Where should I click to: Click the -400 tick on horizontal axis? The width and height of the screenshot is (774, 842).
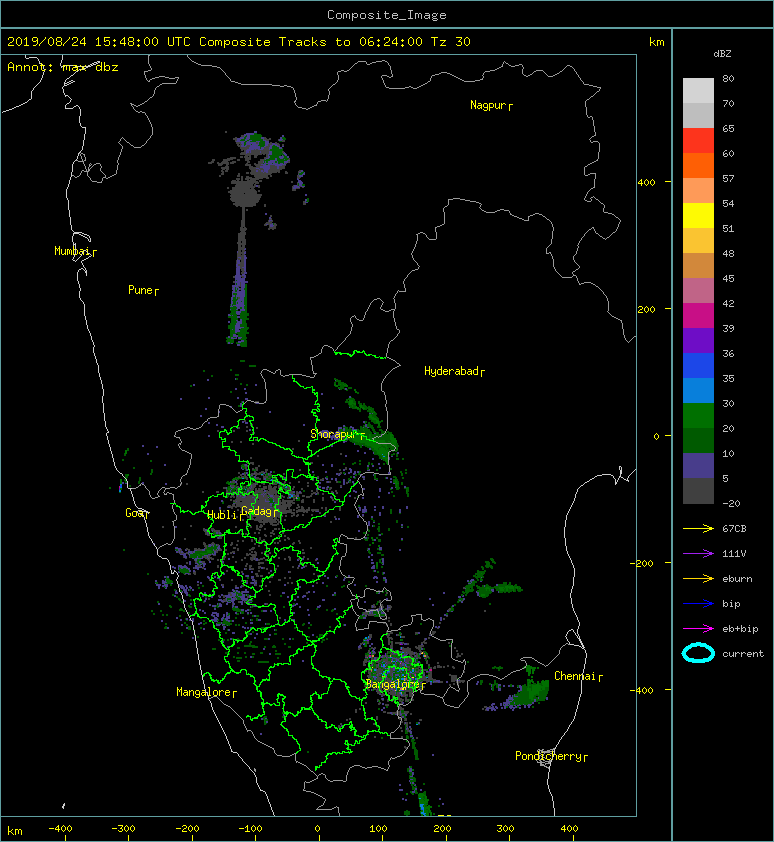coord(60,829)
